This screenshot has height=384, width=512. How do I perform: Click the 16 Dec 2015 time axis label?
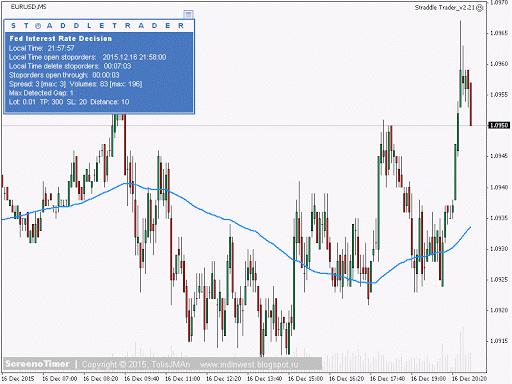[x=18, y=379]
